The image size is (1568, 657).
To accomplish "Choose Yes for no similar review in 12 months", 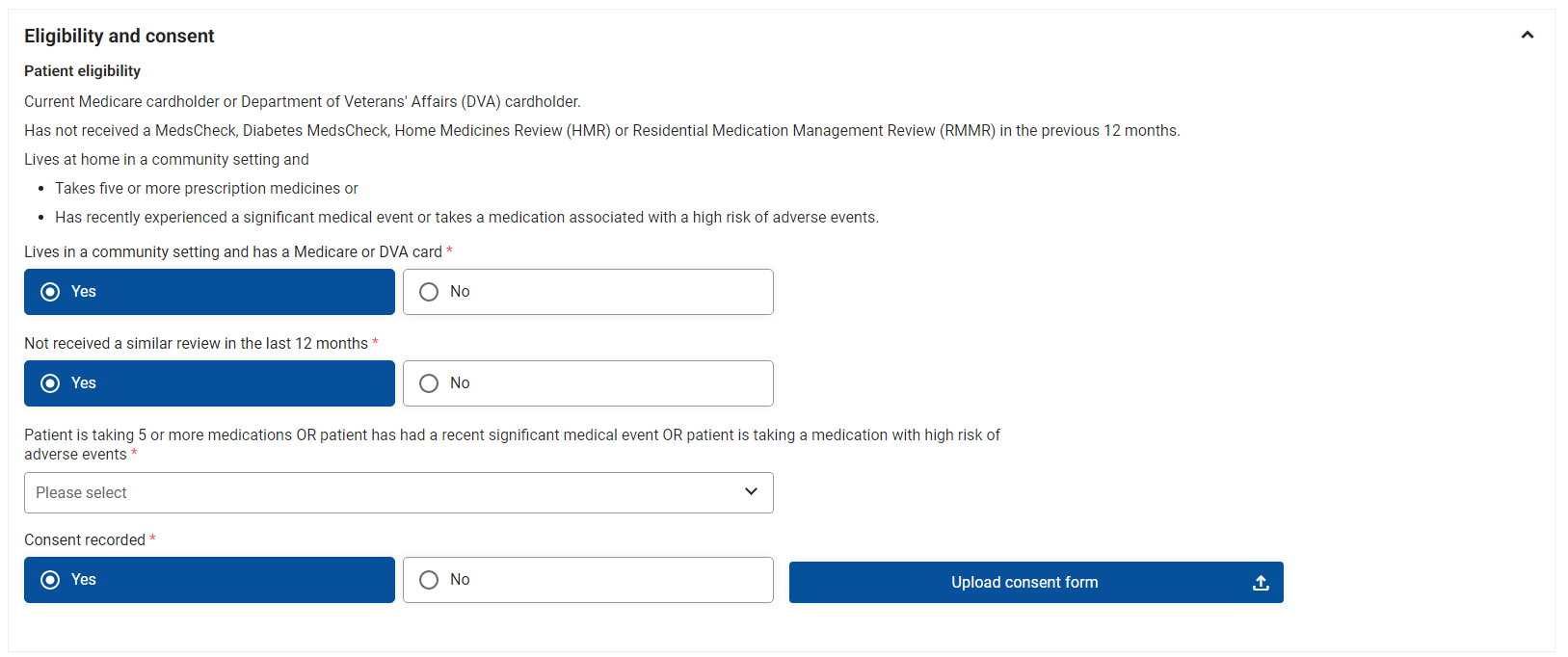I will pos(209,383).
